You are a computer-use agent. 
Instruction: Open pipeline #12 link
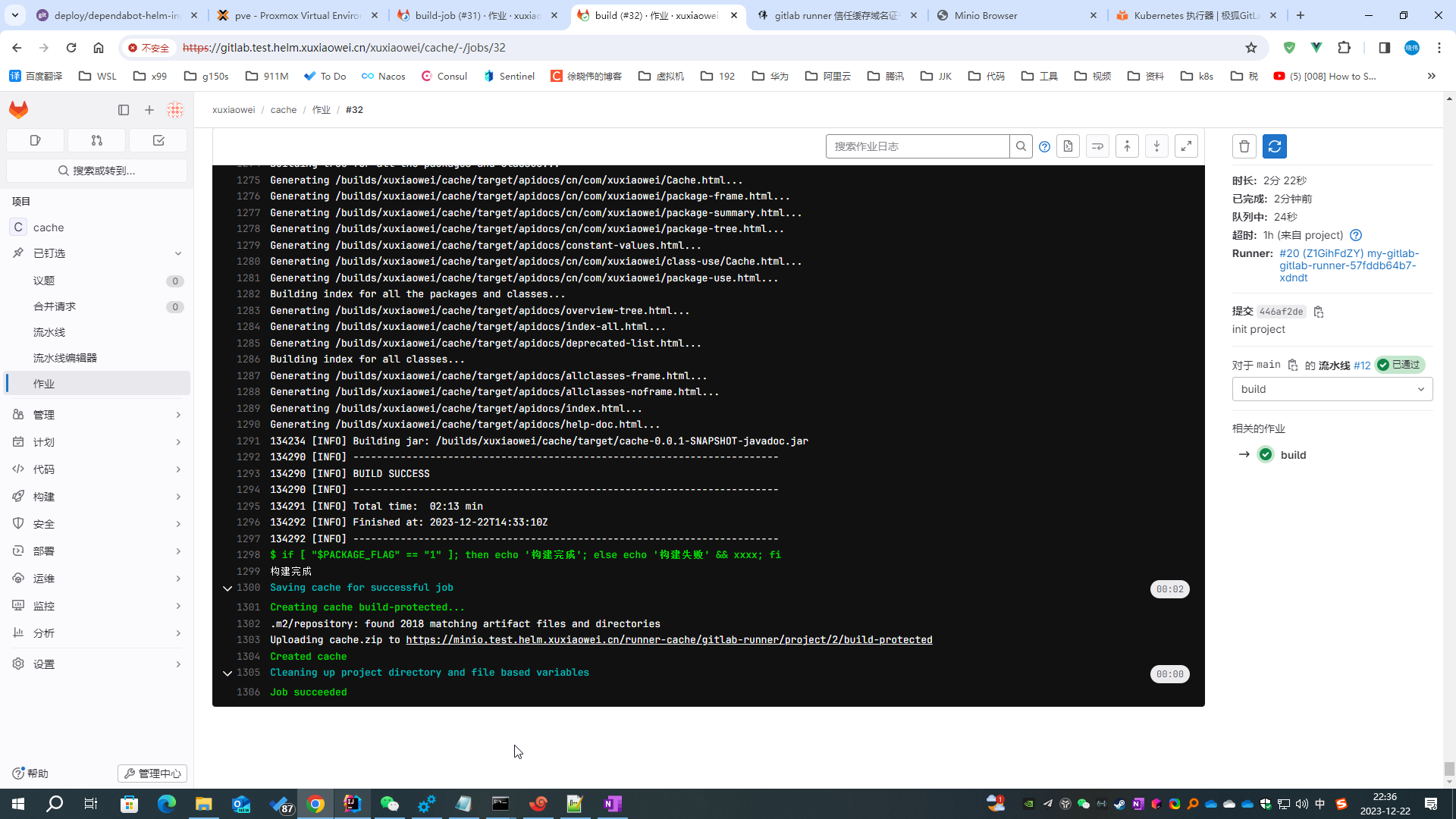[x=1362, y=366]
